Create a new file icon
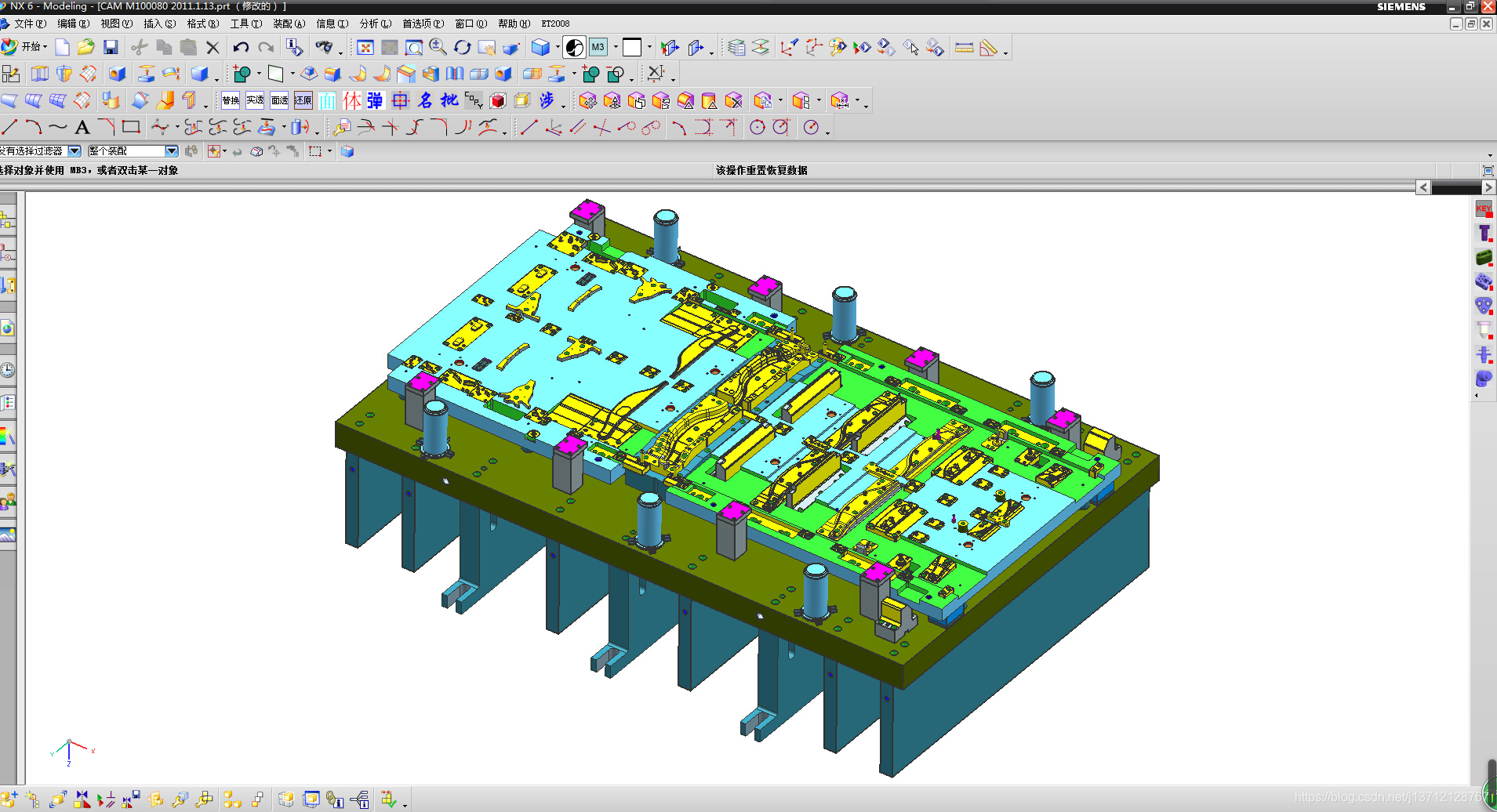1497x812 pixels. click(62, 47)
